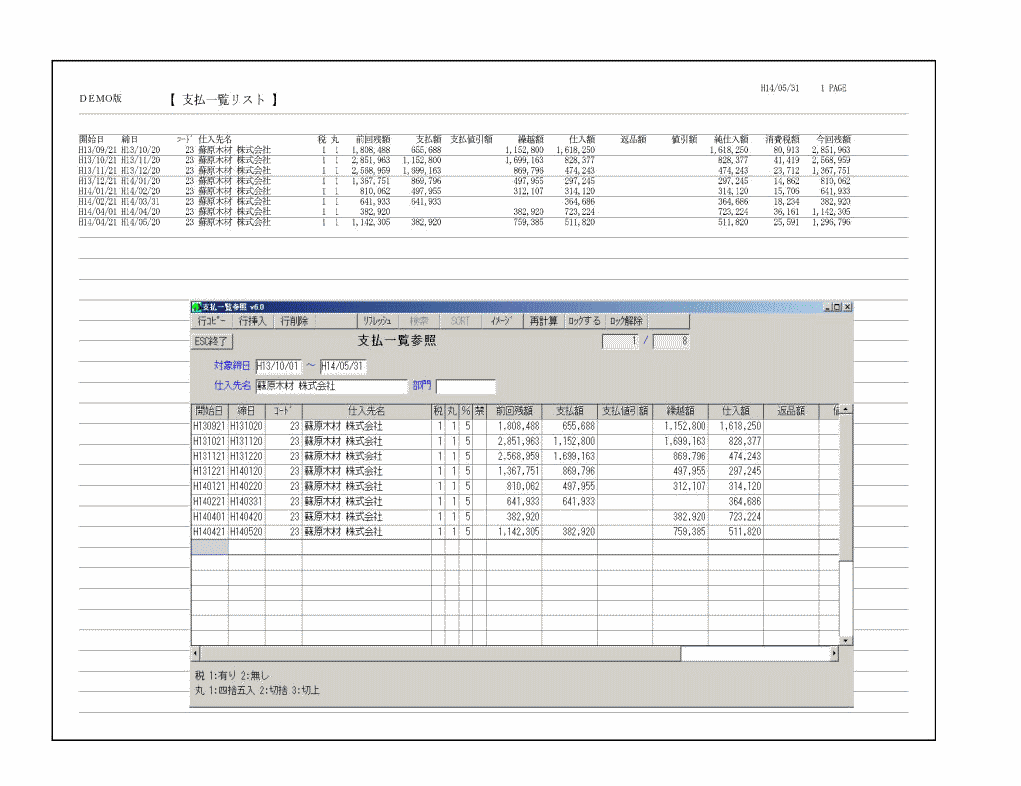Screen dimensions: 1021x786
Task: Select the 開始日 column header in the grid
Action: click(x=209, y=411)
